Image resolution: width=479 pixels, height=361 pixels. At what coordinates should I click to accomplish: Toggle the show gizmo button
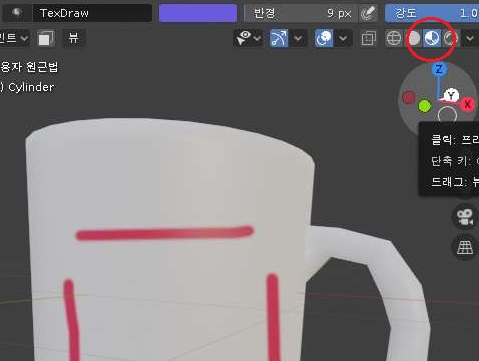[x=279, y=38]
